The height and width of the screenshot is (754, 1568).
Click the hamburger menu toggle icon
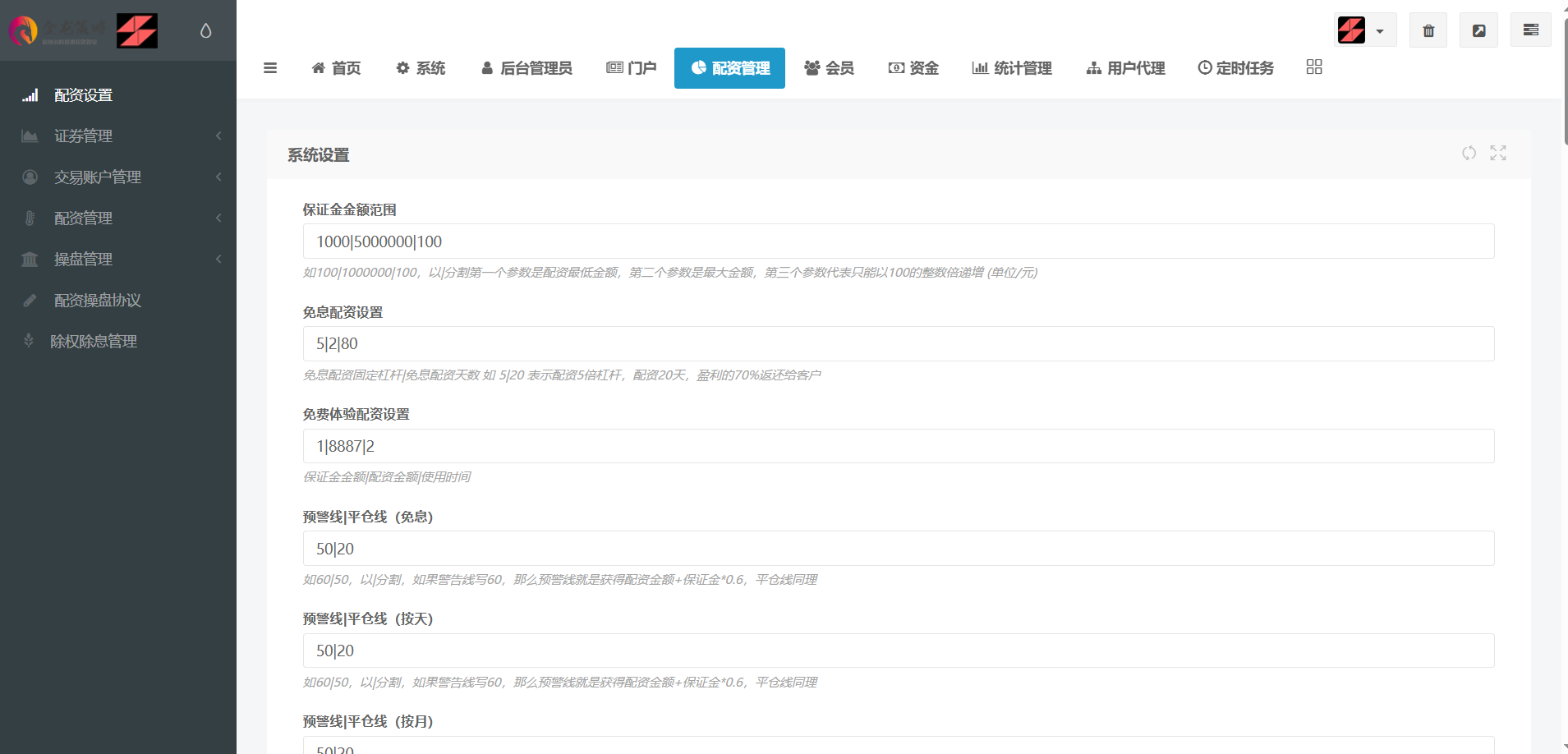point(270,68)
